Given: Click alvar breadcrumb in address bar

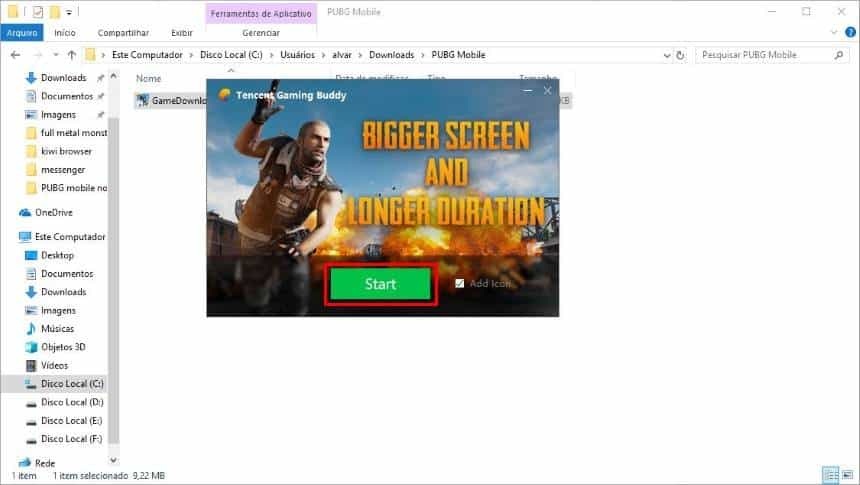Looking at the screenshot, I should coord(342,55).
